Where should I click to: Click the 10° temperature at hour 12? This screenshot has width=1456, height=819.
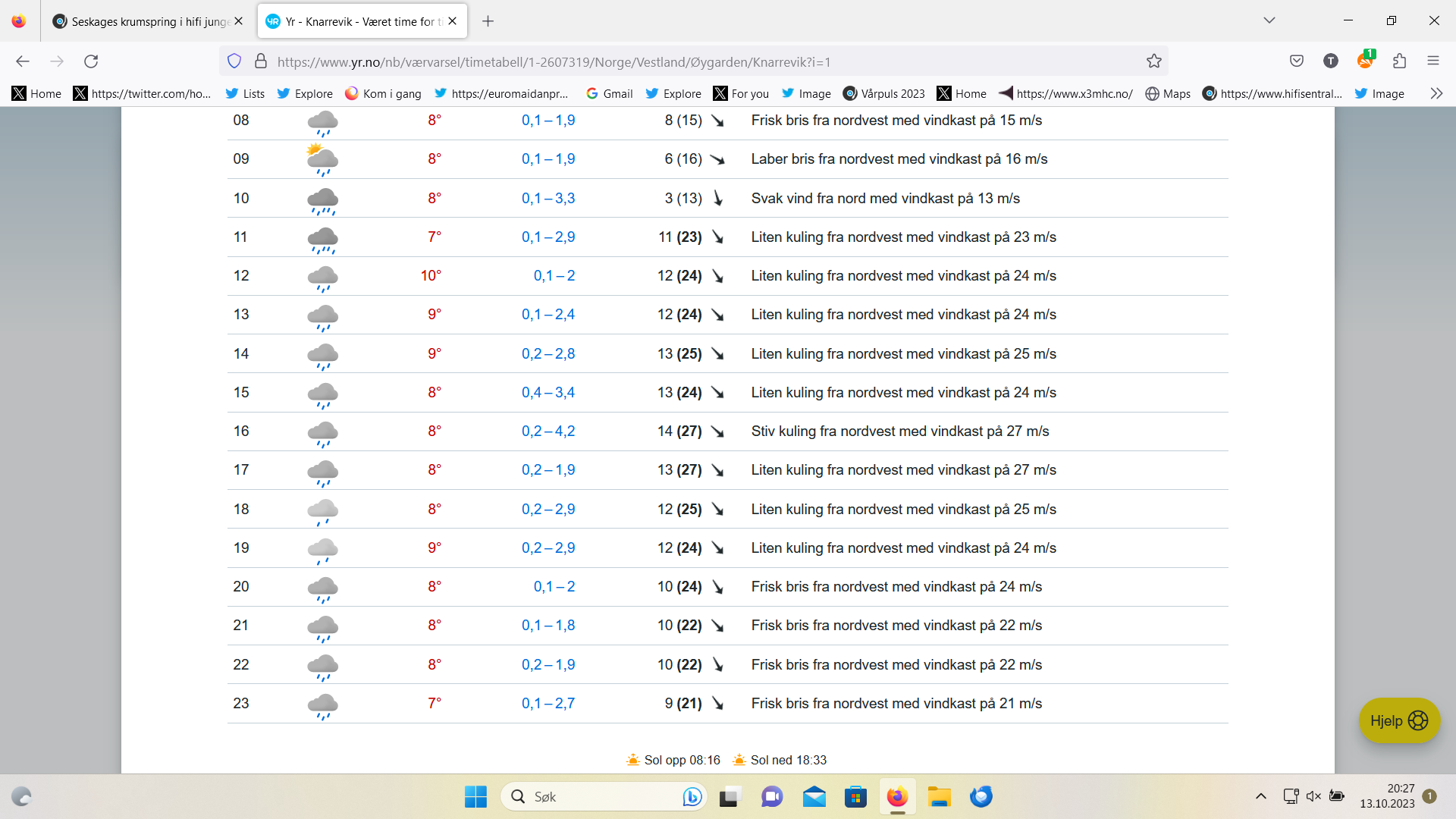pyautogui.click(x=431, y=275)
